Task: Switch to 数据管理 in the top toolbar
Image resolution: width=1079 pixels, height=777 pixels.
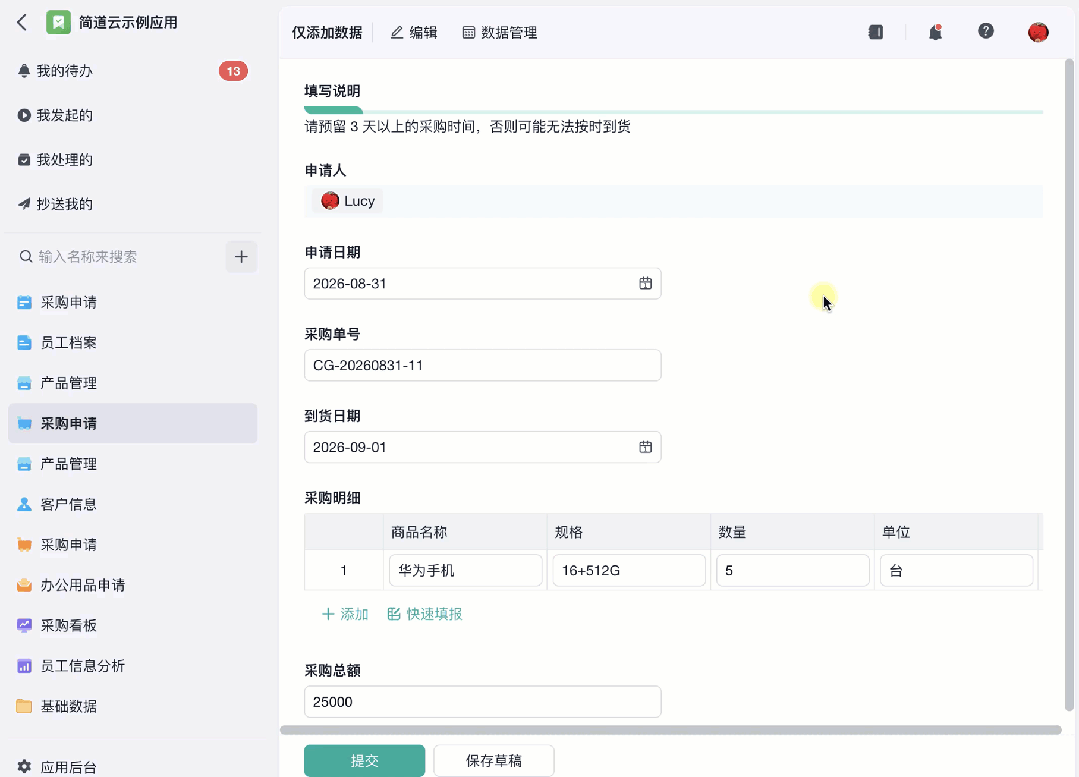Action: pyautogui.click(x=500, y=32)
